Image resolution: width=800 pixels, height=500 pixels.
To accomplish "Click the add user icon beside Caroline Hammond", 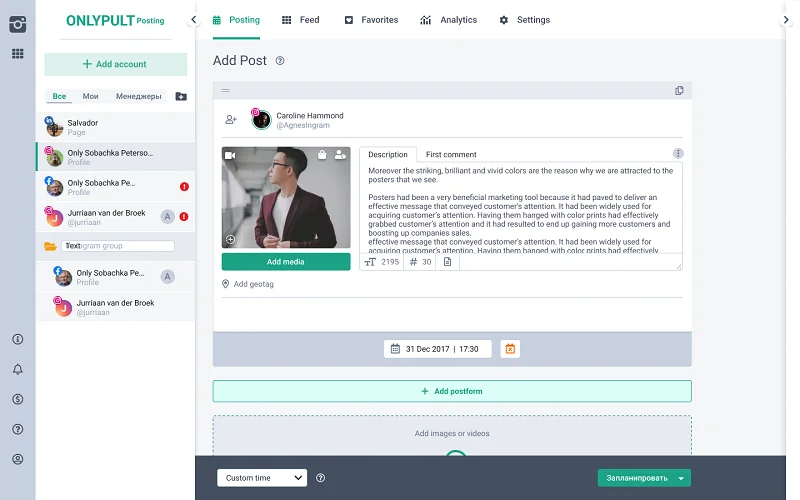I will tap(231, 120).
